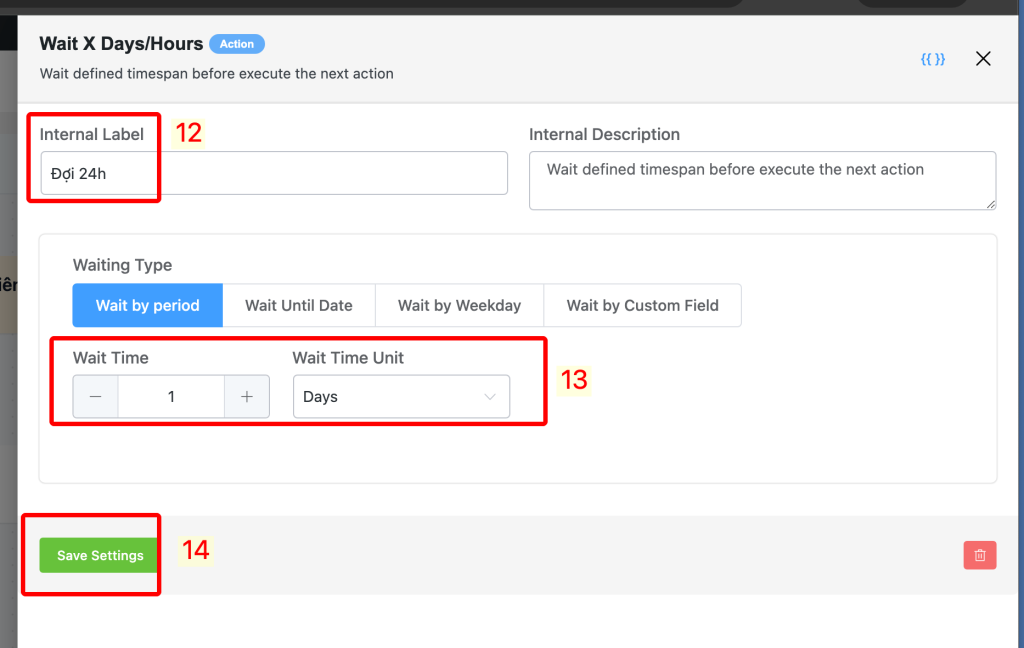Increase wait time with plus button

pos(247,396)
